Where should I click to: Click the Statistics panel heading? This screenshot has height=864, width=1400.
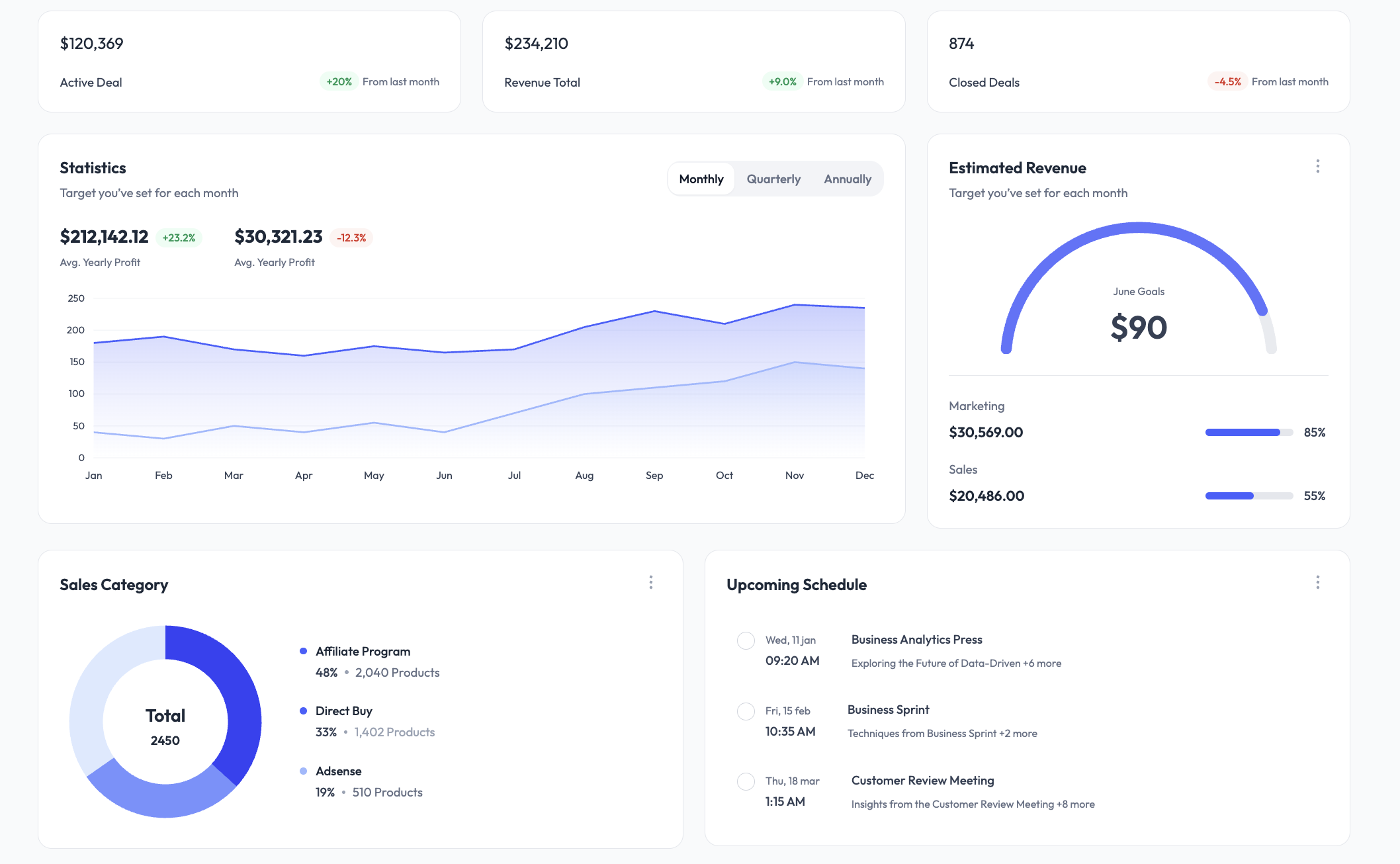93,167
